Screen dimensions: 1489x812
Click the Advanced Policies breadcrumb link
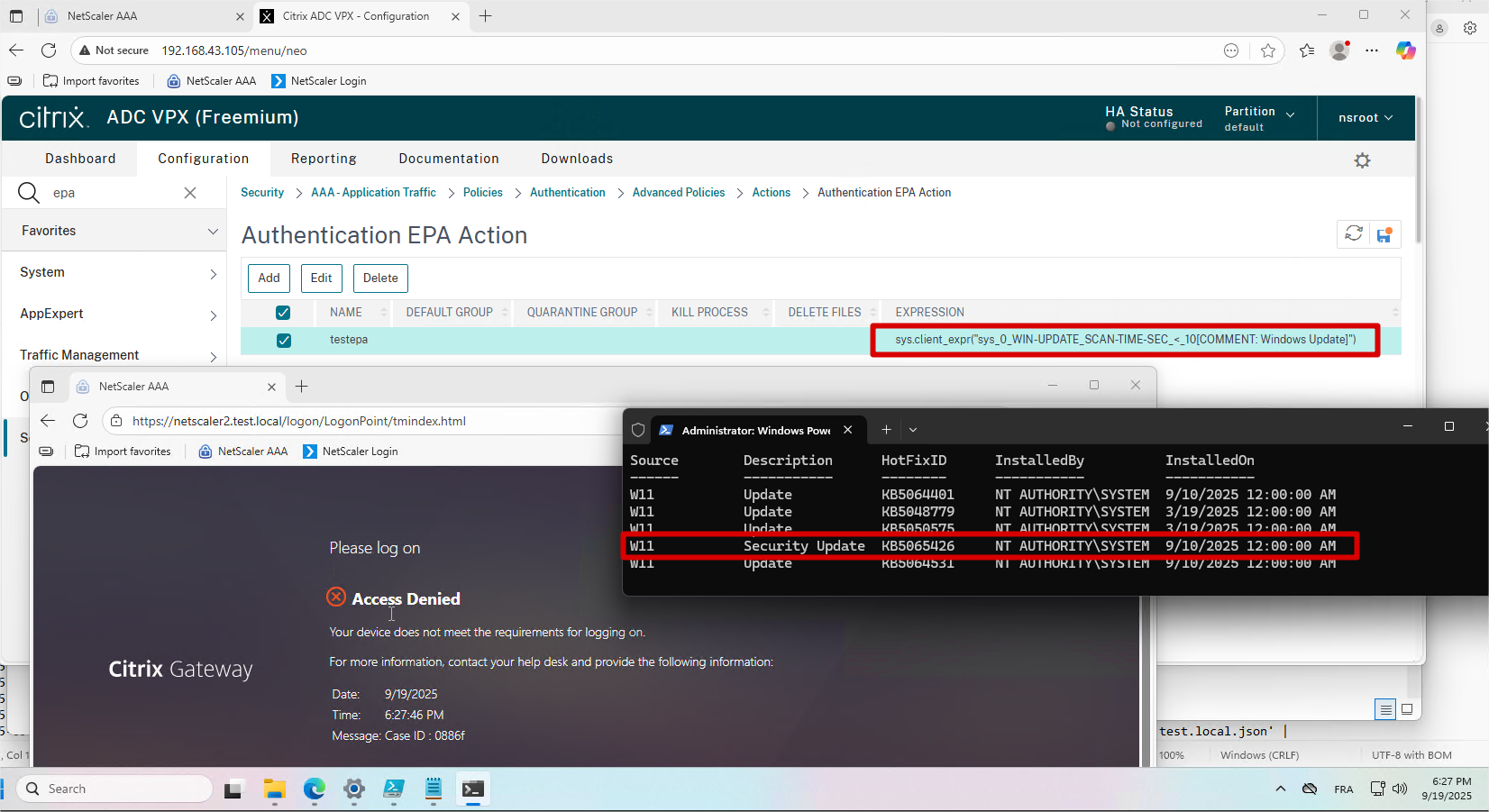[678, 193]
